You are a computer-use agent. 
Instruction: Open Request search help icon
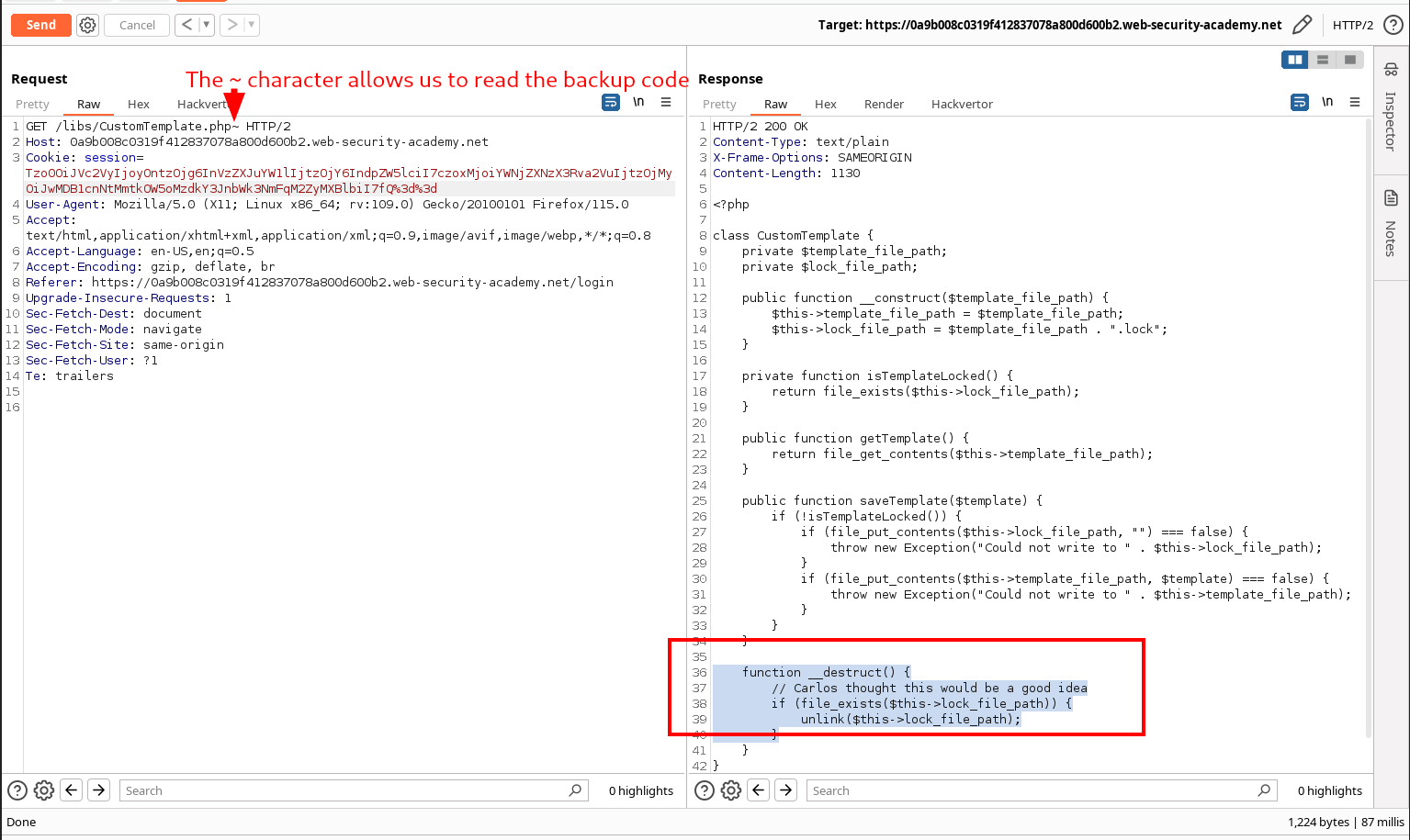17,790
